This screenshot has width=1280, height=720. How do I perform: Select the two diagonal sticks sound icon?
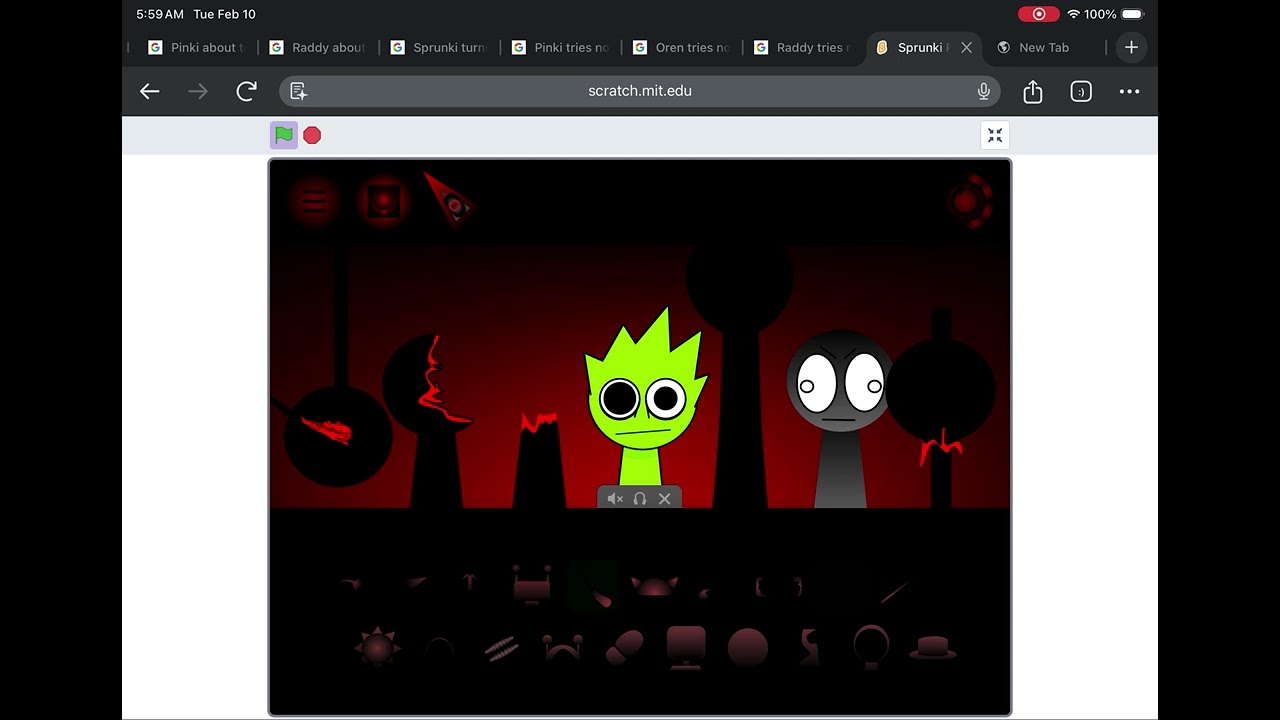pos(501,648)
